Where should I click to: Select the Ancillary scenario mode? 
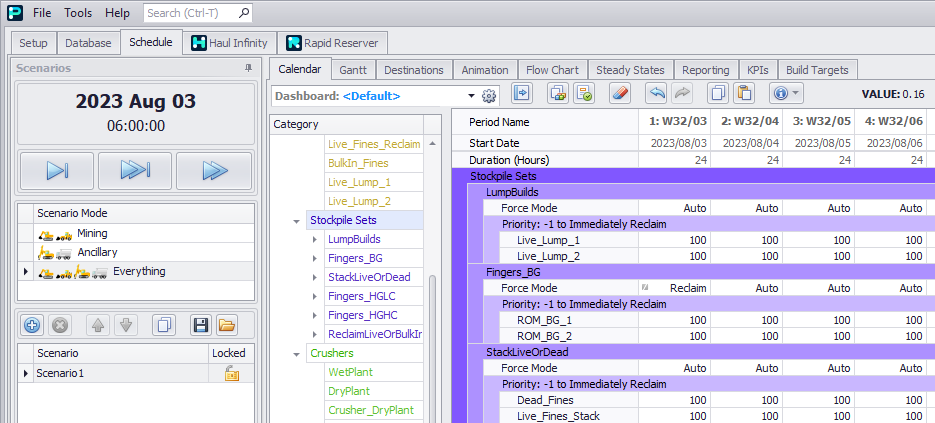coord(96,252)
